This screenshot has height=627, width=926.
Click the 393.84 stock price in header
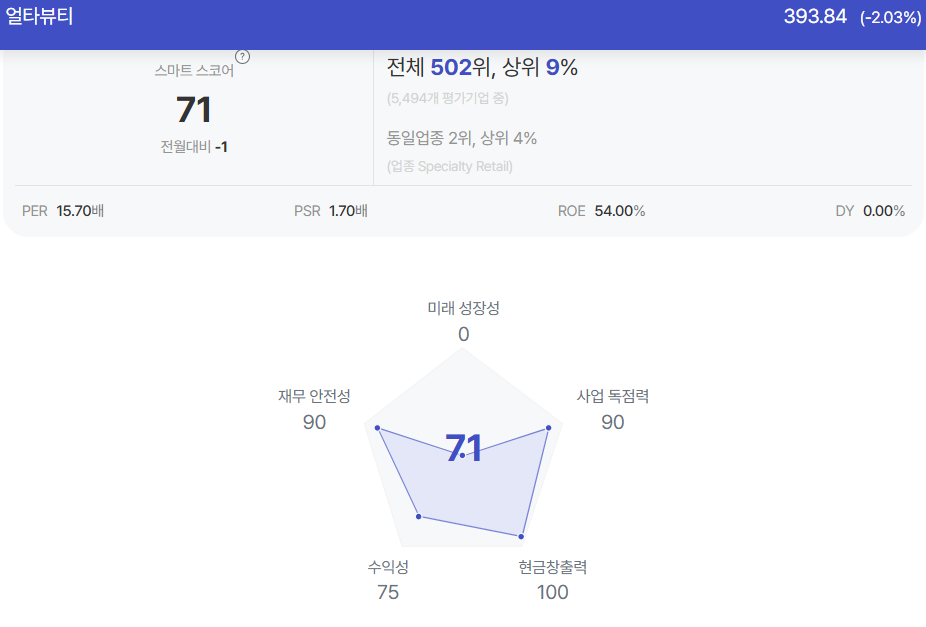coord(815,16)
